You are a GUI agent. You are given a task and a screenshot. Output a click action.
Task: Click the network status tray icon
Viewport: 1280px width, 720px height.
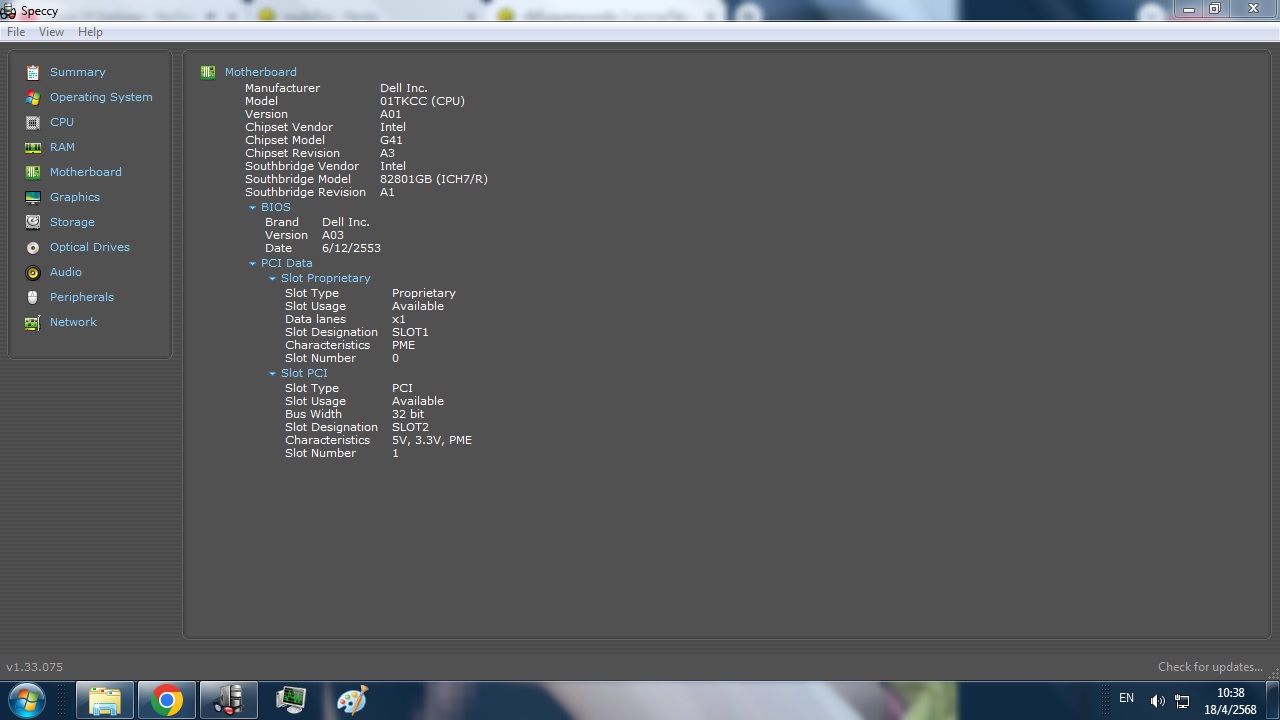pyautogui.click(x=1182, y=701)
